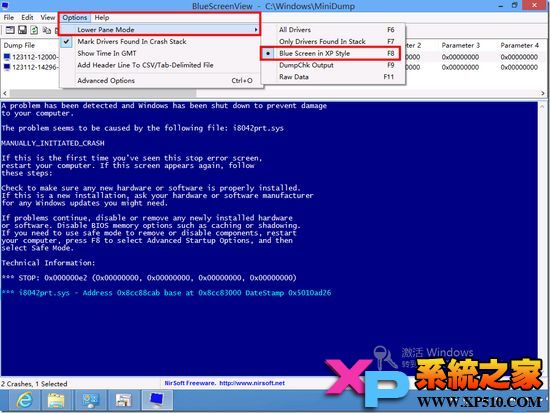Image resolution: width=550 pixels, height=413 pixels.
Task: Open File Explorer from the taskbar
Action: click(x=56, y=400)
